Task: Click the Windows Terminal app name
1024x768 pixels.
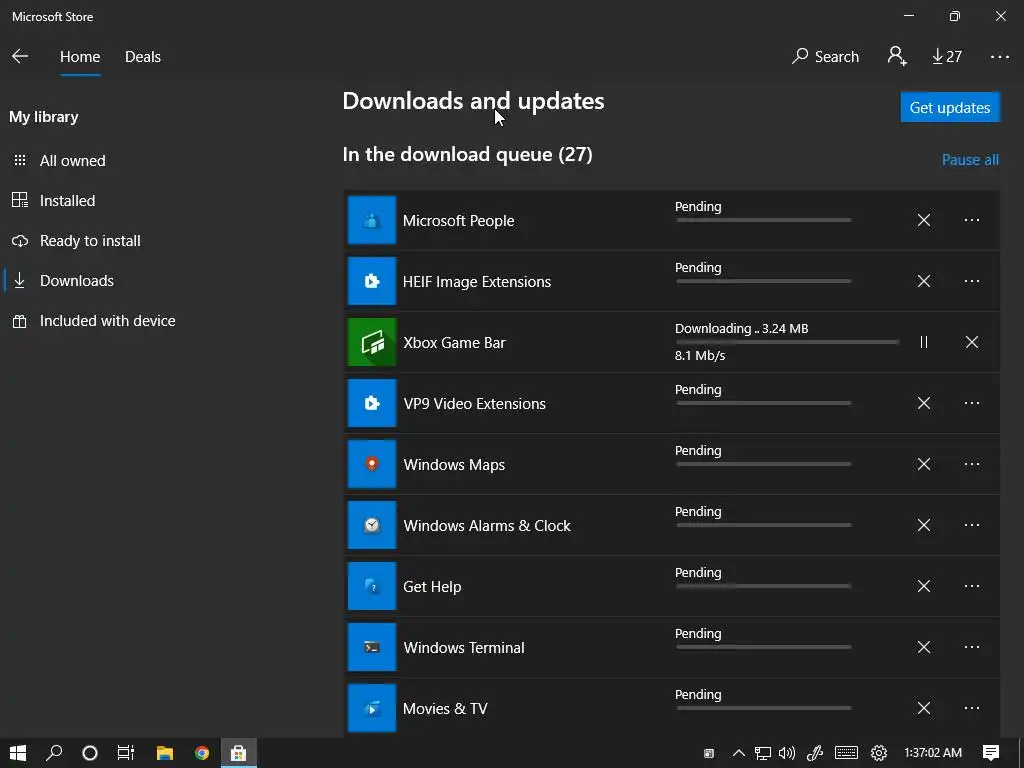Action: coord(464,647)
